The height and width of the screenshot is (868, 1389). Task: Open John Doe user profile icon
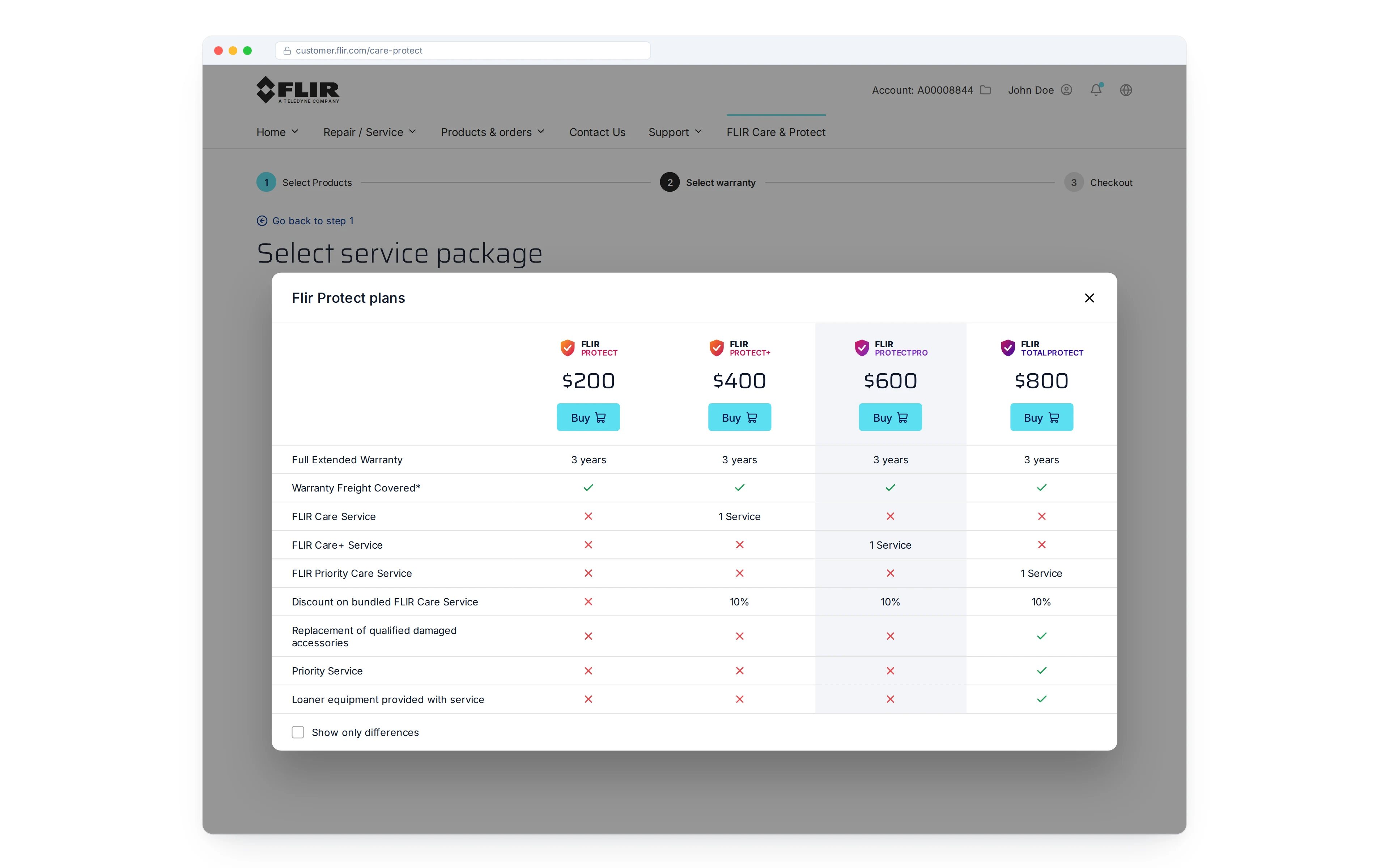pos(1066,90)
